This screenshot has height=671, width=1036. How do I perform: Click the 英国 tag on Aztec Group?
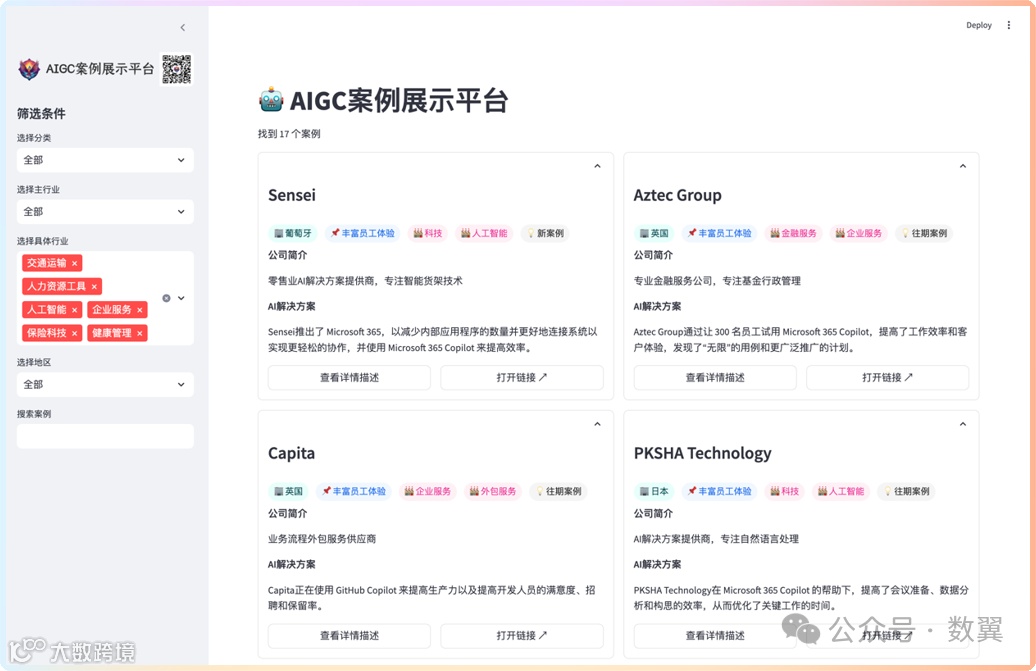tap(654, 233)
